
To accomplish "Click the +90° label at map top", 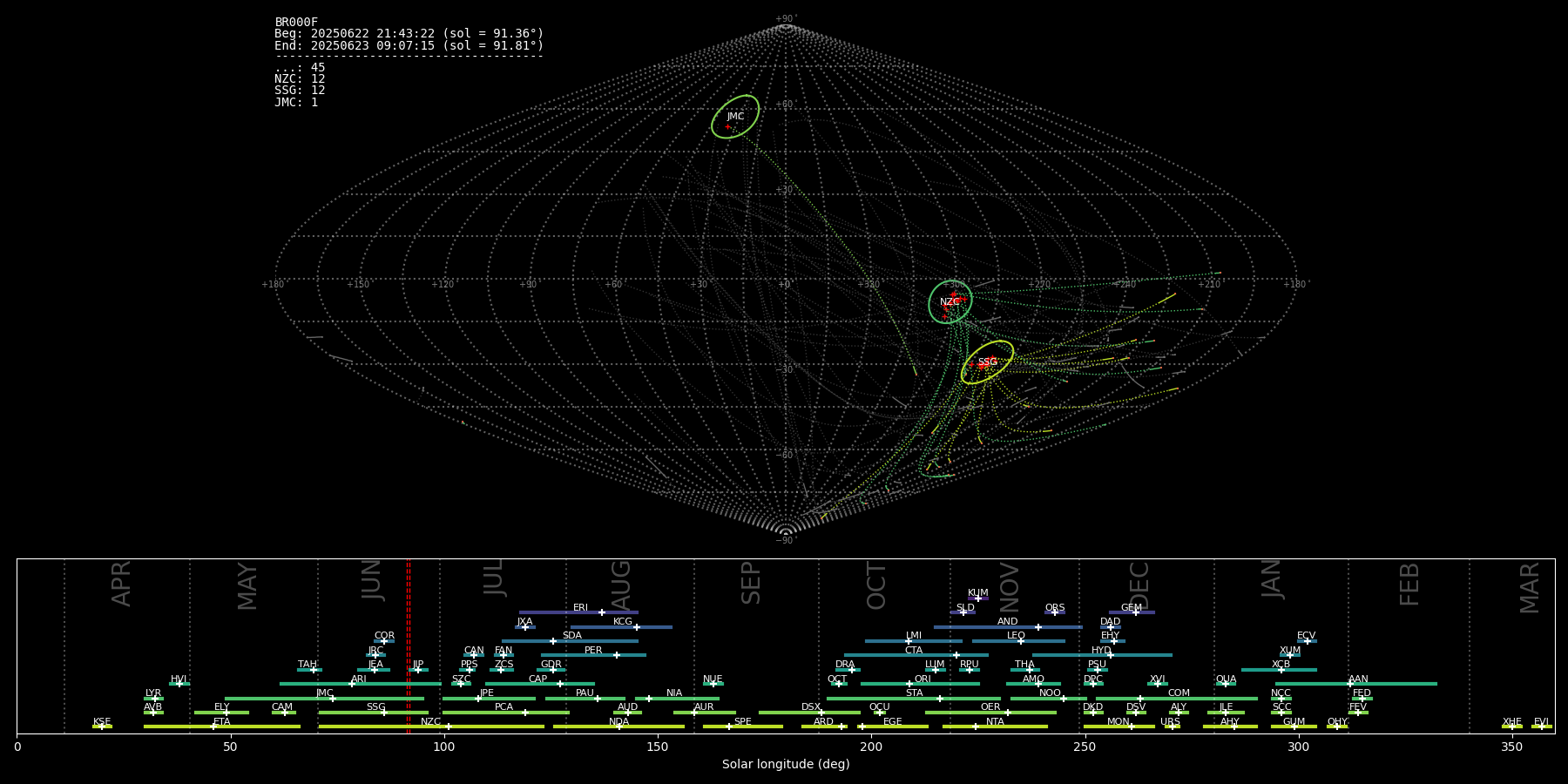I will (786, 19).
